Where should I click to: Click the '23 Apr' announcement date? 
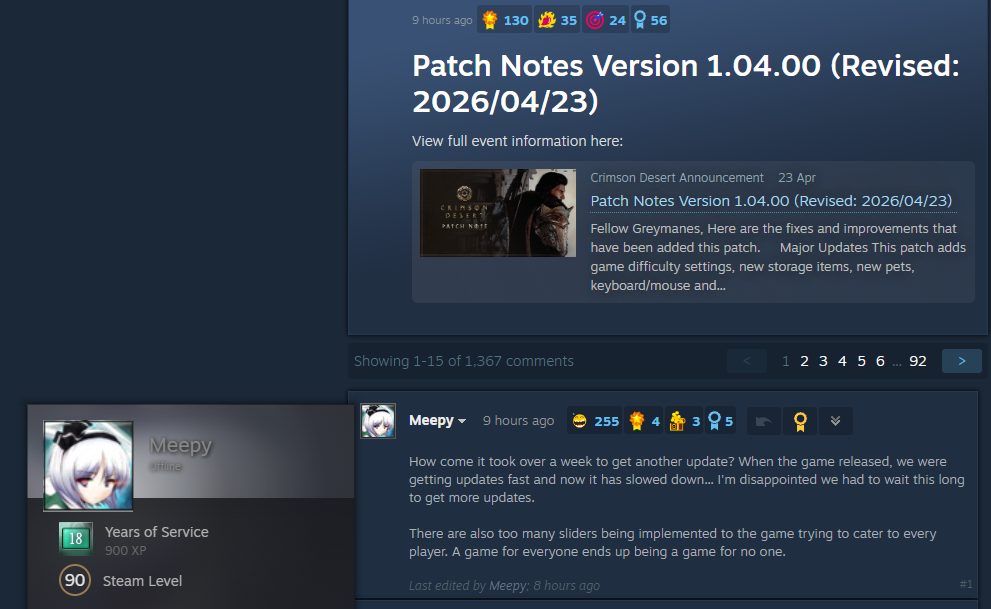click(x=796, y=178)
